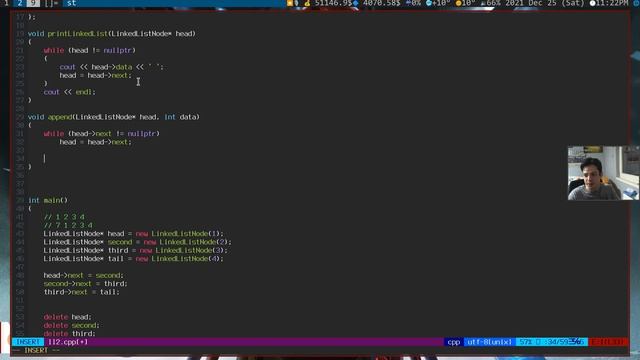This screenshot has height=360, width=640.
Task: Click the 66% status indicator
Action: point(491,3)
